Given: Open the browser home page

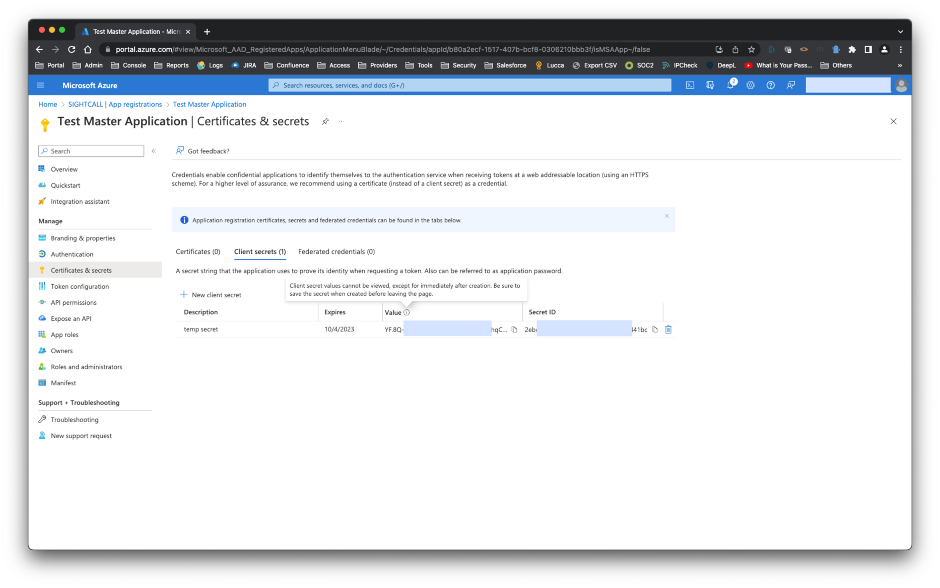Looking at the screenshot, I should pyautogui.click(x=88, y=49).
